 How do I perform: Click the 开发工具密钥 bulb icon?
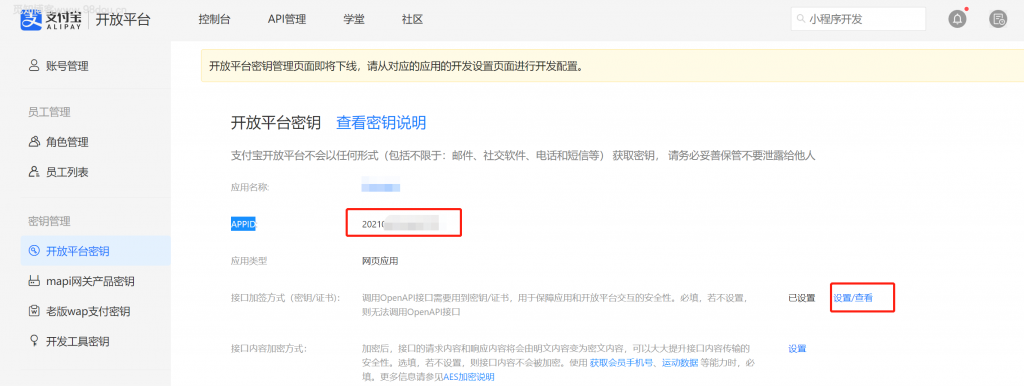coord(35,341)
